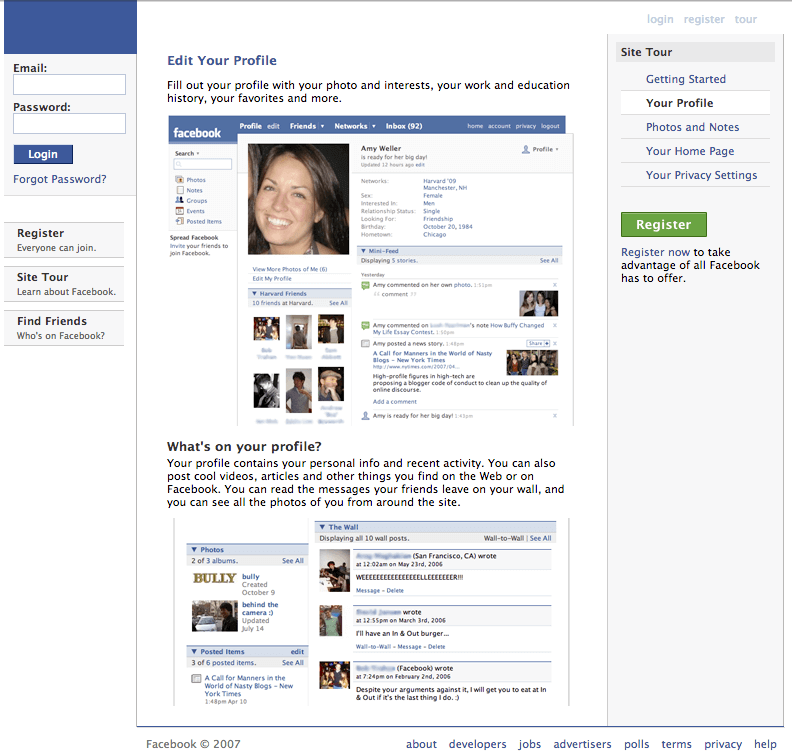Screen dimensions: 792x755
Task: Click the wall and photos screenshot
Action: (371, 612)
